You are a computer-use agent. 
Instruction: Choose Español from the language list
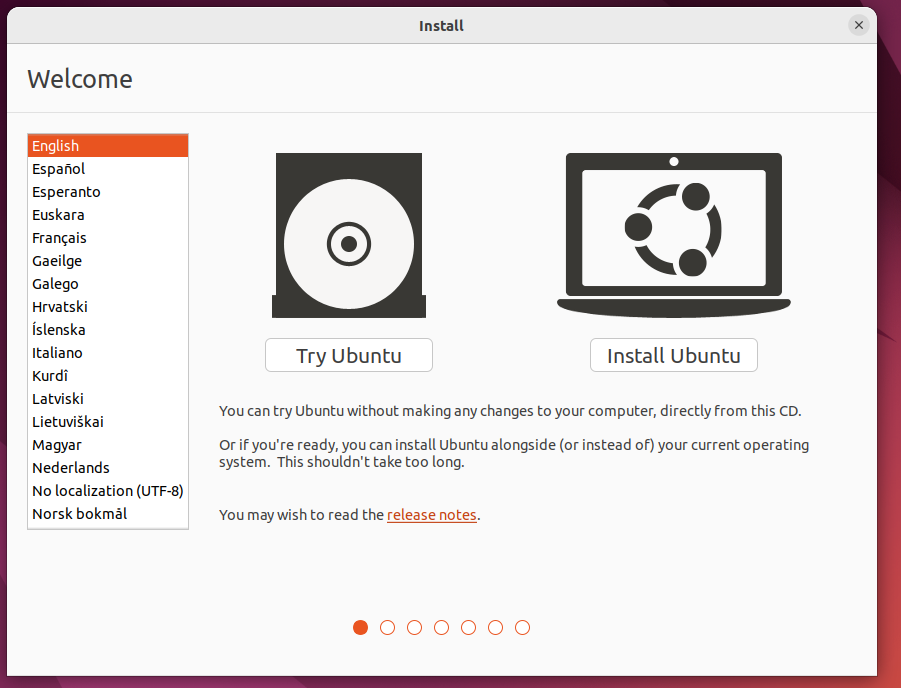tap(58, 169)
